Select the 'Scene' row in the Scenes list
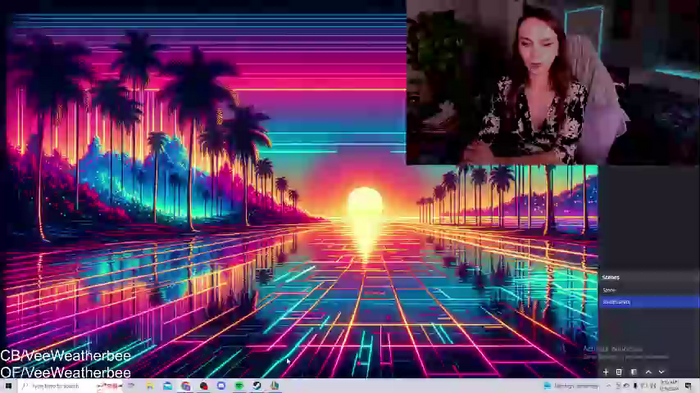The width and height of the screenshot is (700, 393). click(x=649, y=290)
